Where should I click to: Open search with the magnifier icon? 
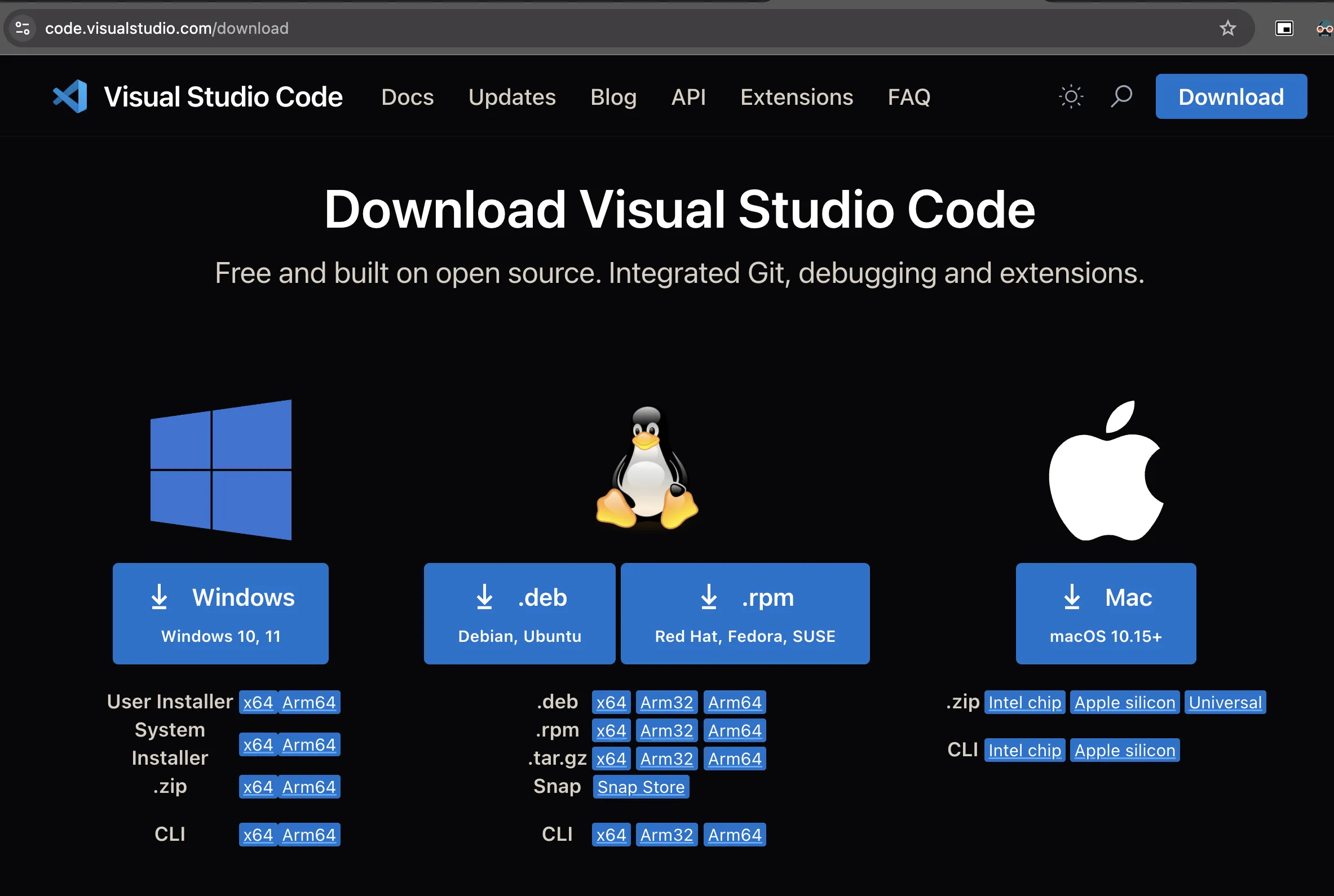[1121, 96]
